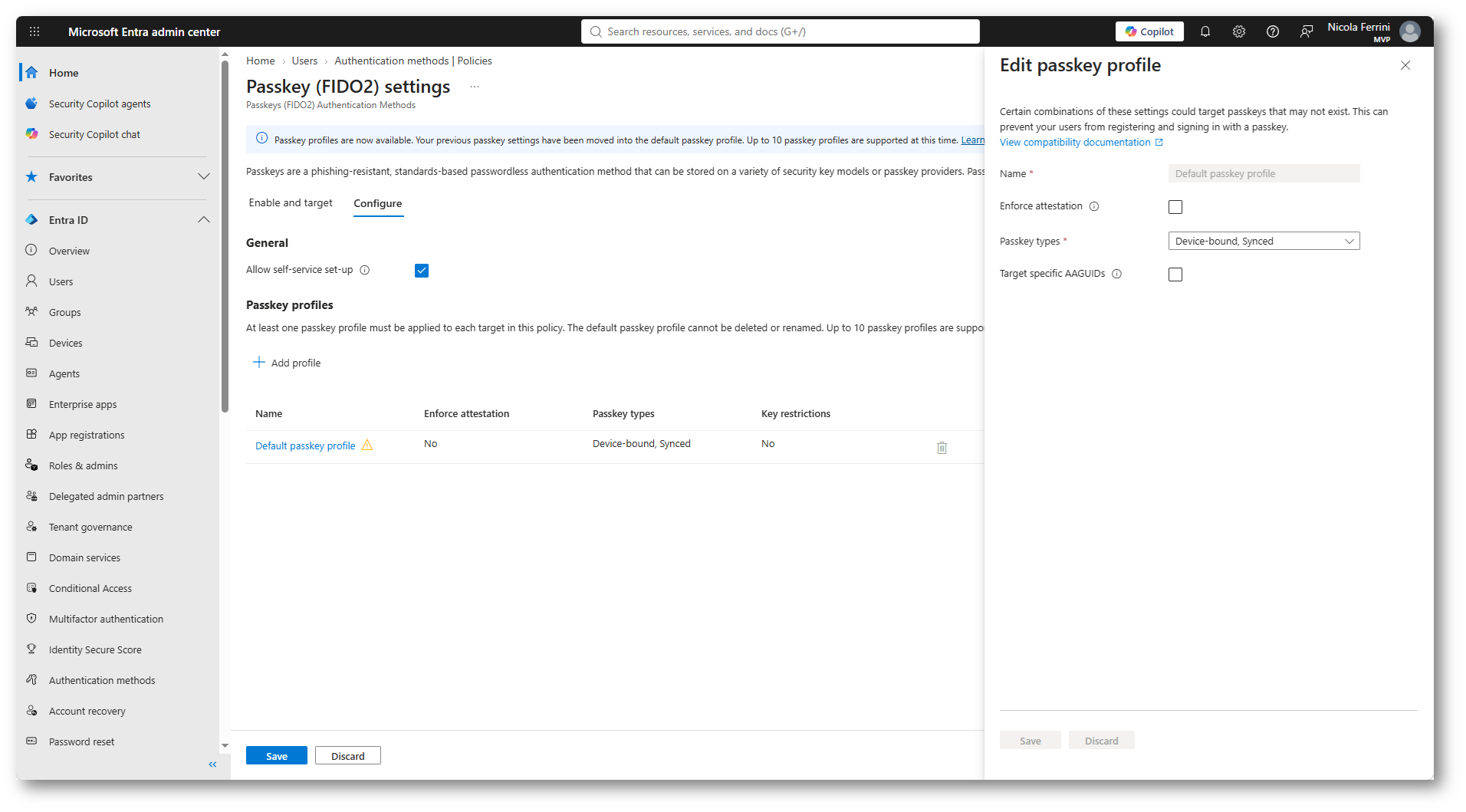Enable Target specific AAGUIDs checkbox

click(x=1175, y=275)
